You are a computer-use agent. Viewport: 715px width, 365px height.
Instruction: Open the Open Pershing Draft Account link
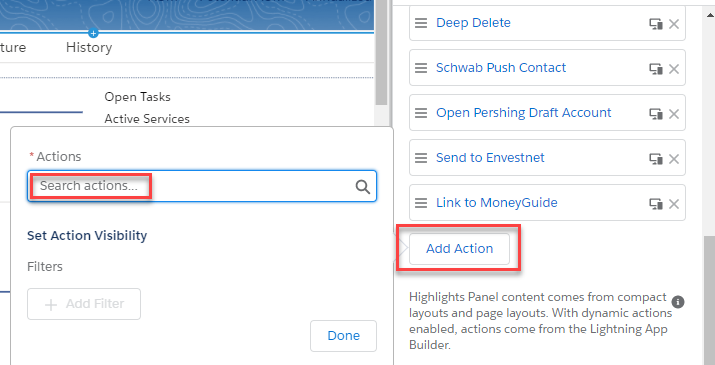click(x=523, y=113)
